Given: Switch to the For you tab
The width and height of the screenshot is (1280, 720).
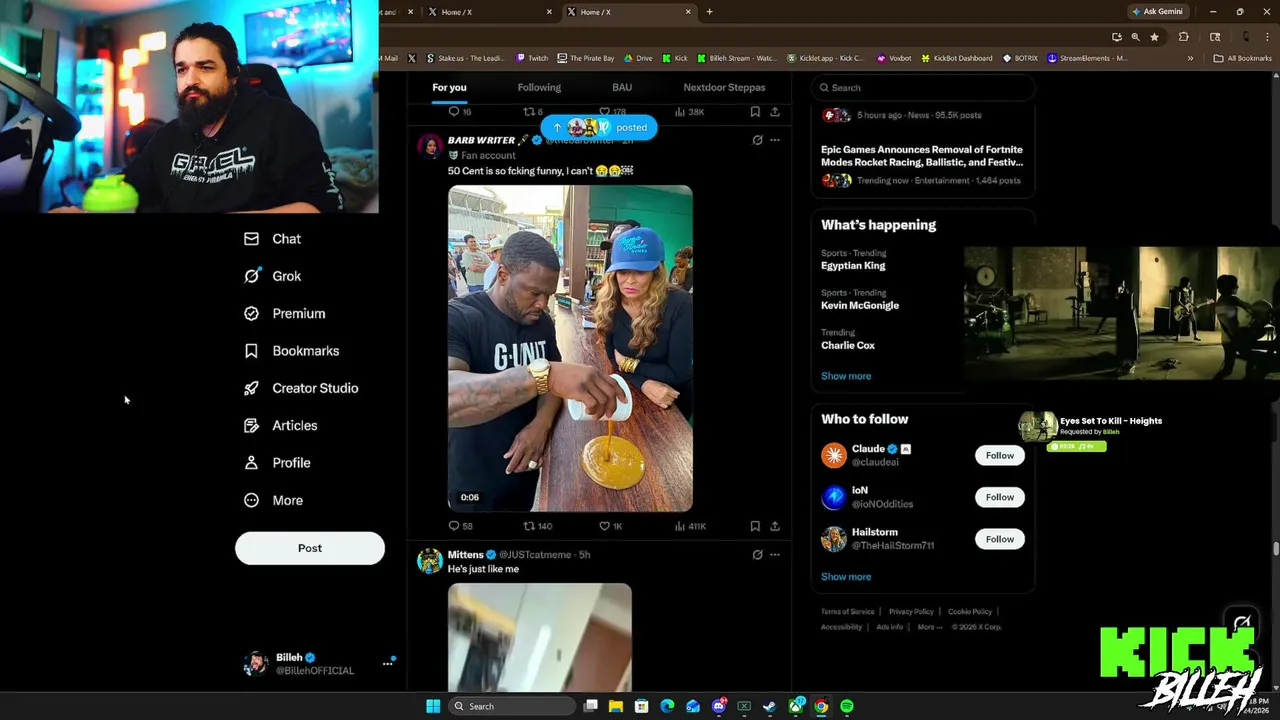Looking at the screenshot, I should [x=449, y=87].
